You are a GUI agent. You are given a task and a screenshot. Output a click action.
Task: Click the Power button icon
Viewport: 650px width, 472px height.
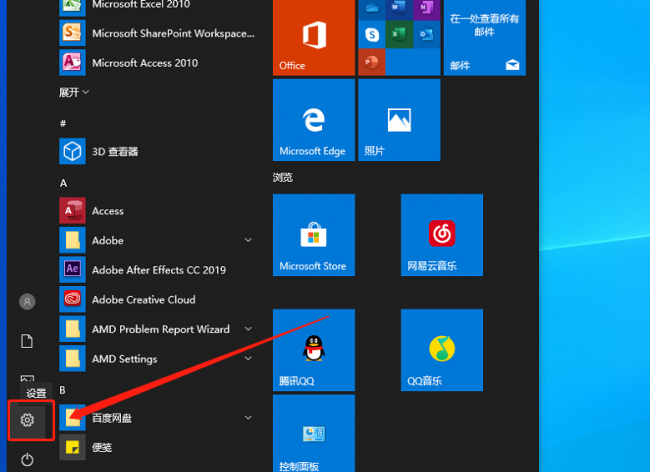(27, 460)
